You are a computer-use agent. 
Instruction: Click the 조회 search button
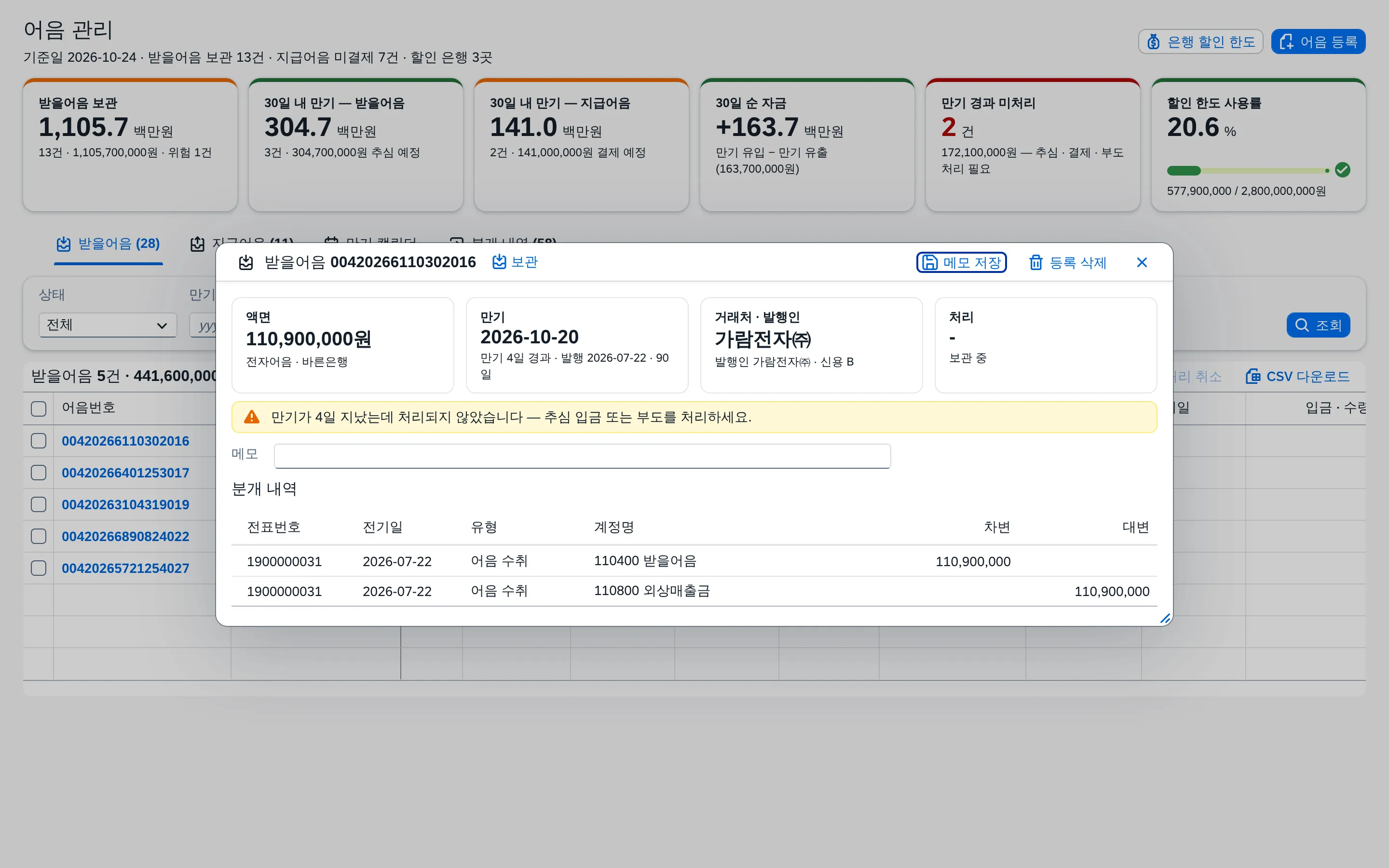1319,325
